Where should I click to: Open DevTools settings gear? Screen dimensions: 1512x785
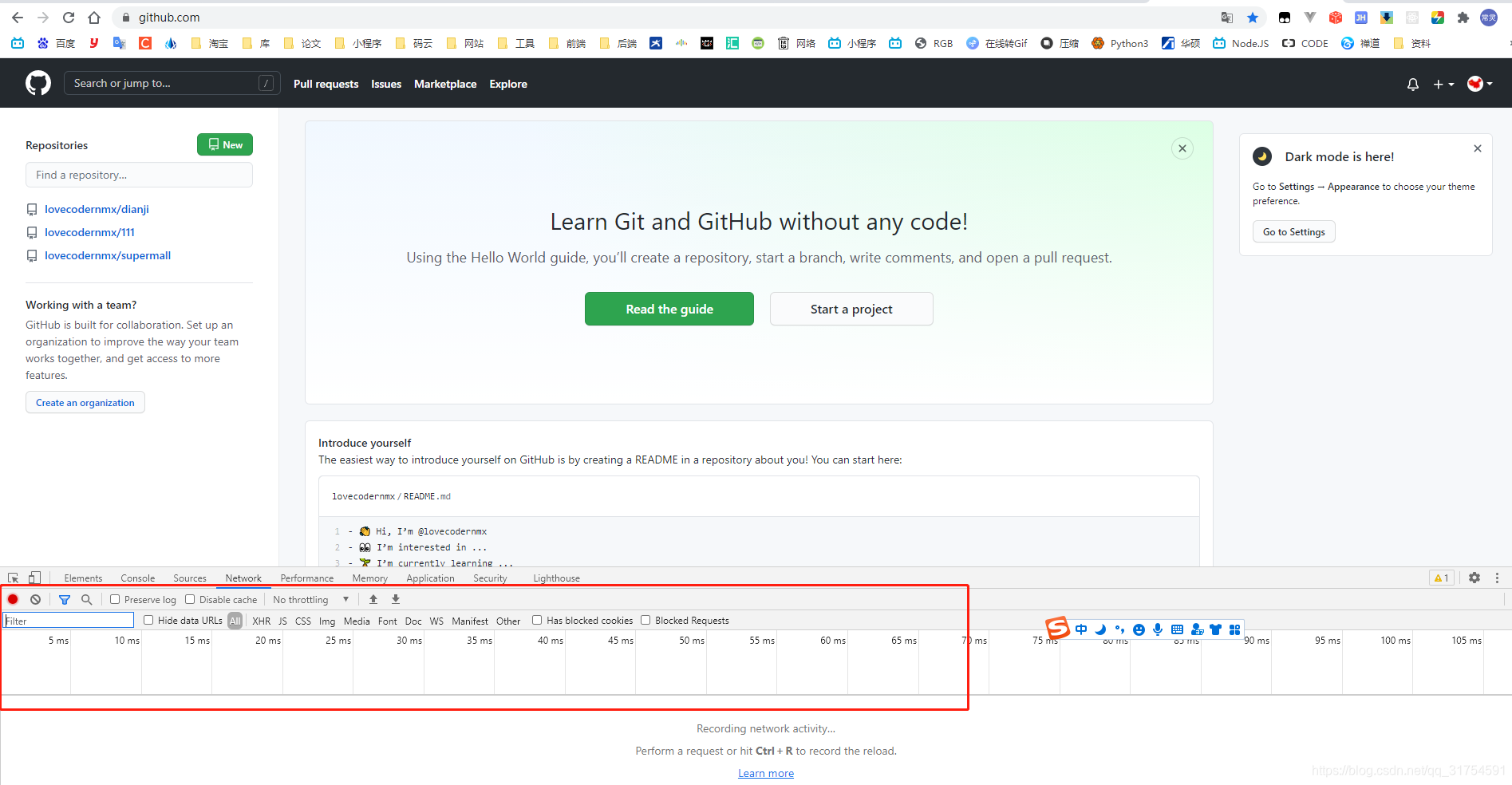pyautogui.click(x=1474, y=578)
